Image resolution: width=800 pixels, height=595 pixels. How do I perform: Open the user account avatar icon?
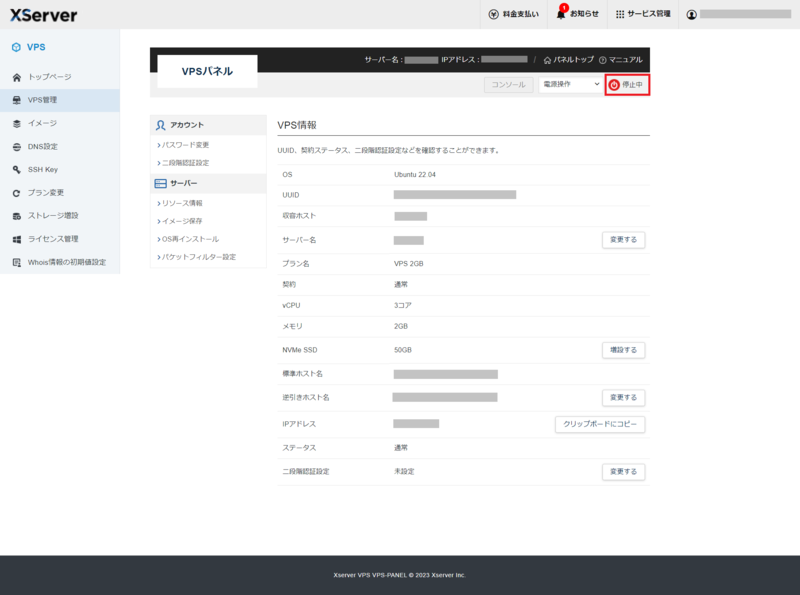tap(691, 15)
